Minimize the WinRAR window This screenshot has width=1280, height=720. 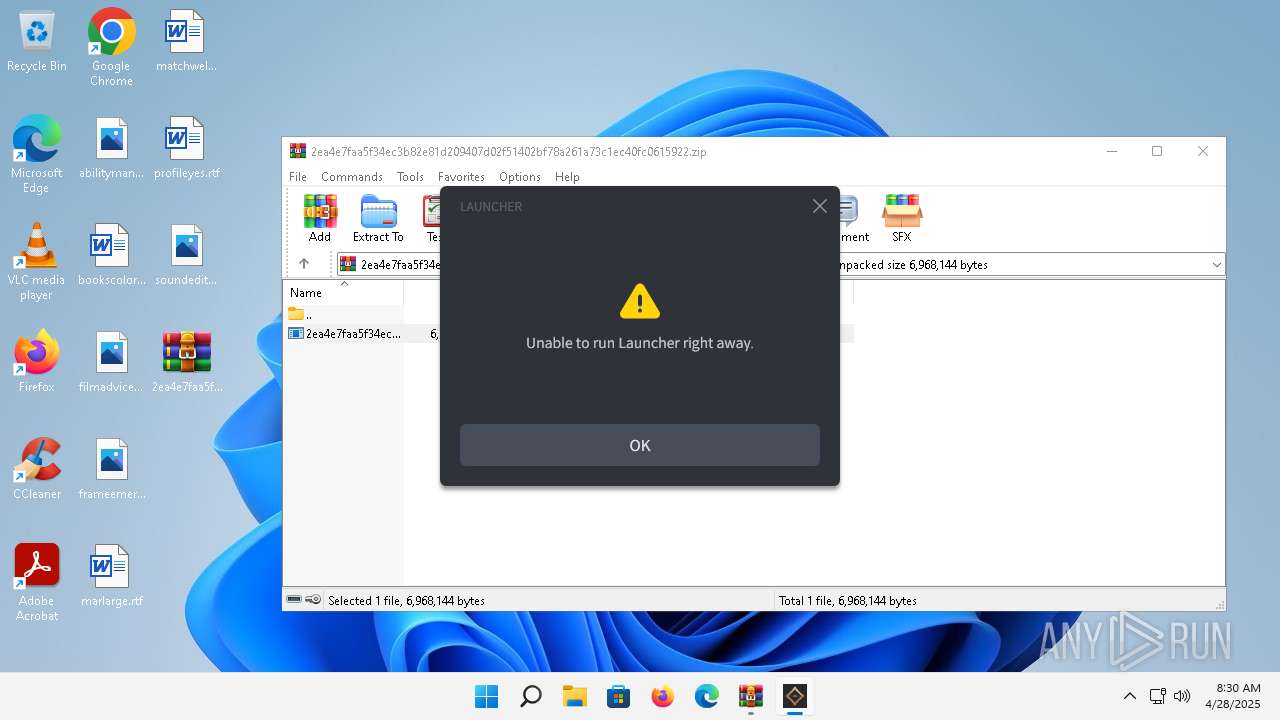tap(1112, 151)
